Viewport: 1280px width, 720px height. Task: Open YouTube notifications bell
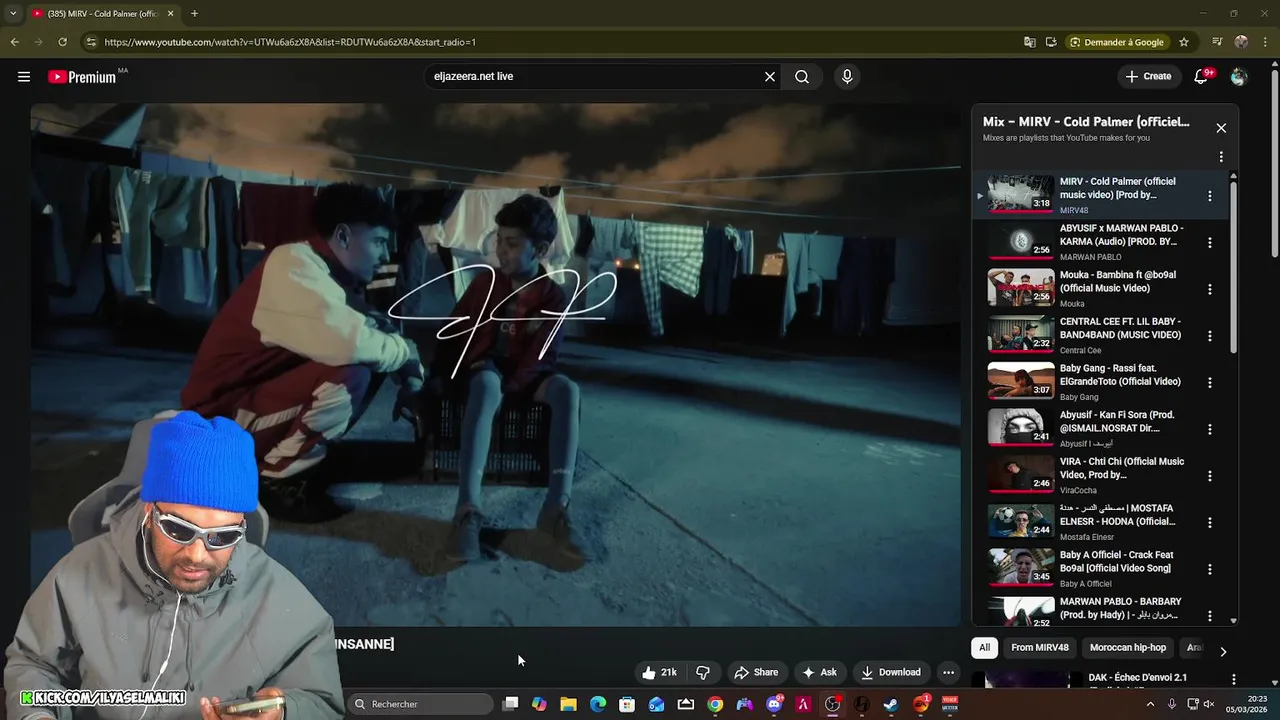coord(1202,77)
